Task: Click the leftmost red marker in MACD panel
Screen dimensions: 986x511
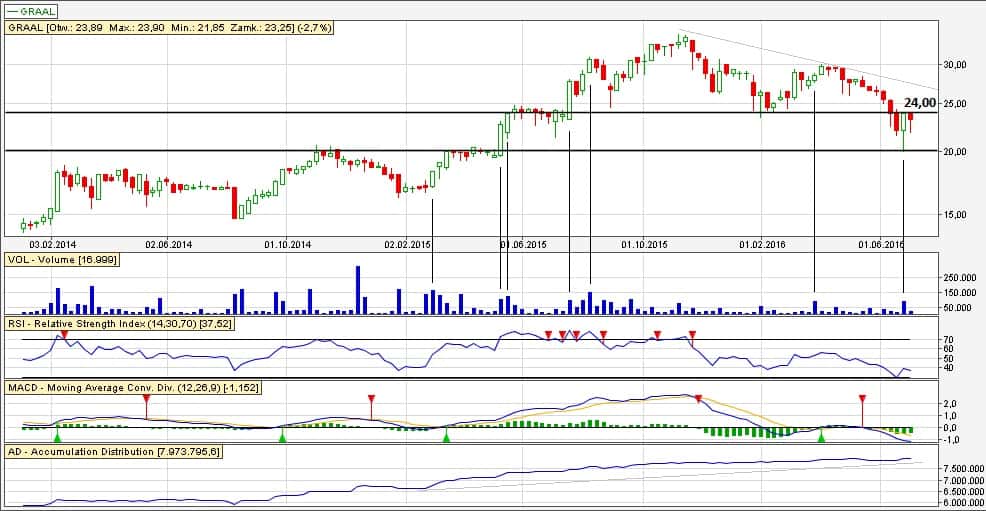Action: pyautogui.click(x=146, y=399)
